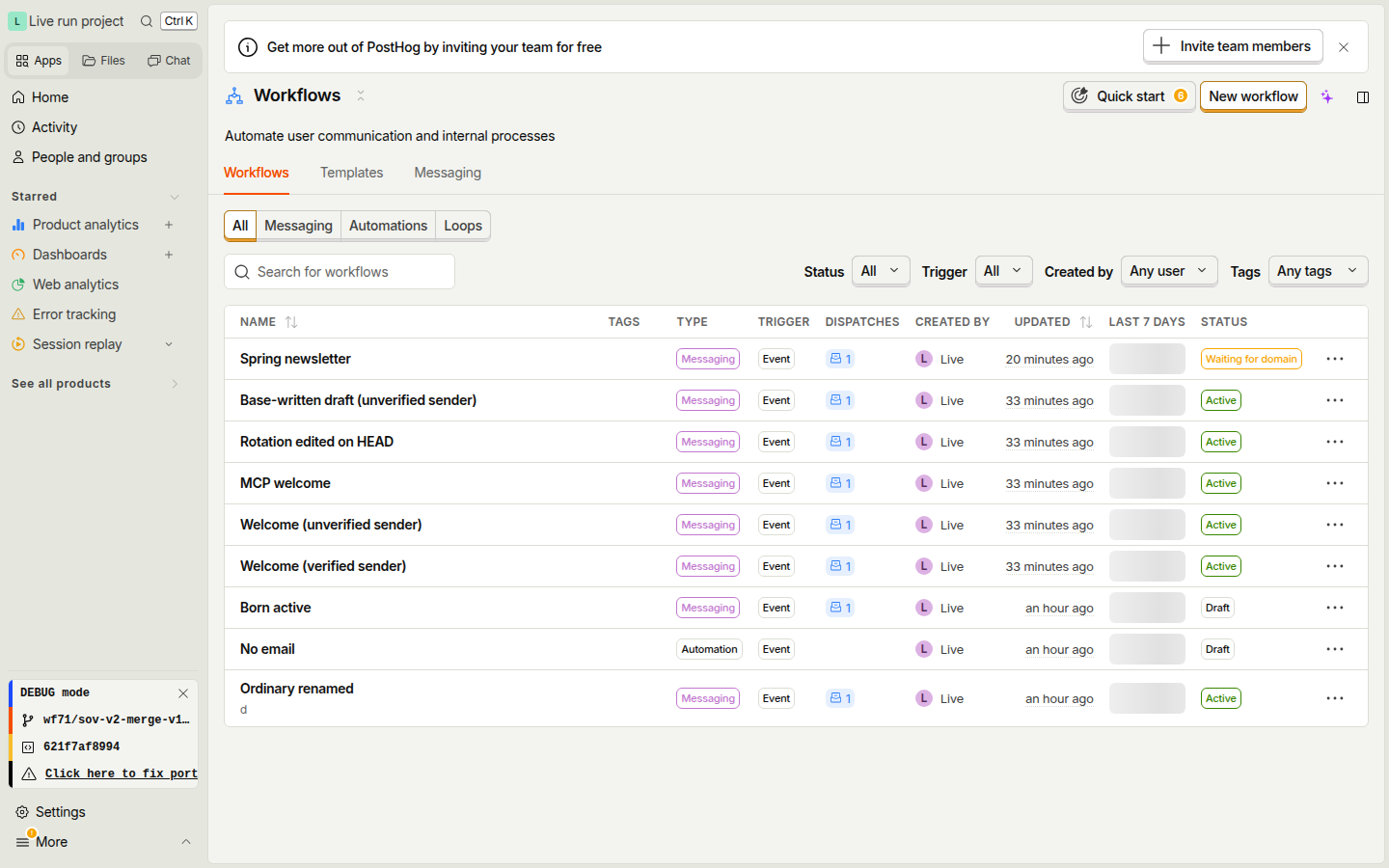Click Waiting for domain status badge

click(x=1251, y=359)
